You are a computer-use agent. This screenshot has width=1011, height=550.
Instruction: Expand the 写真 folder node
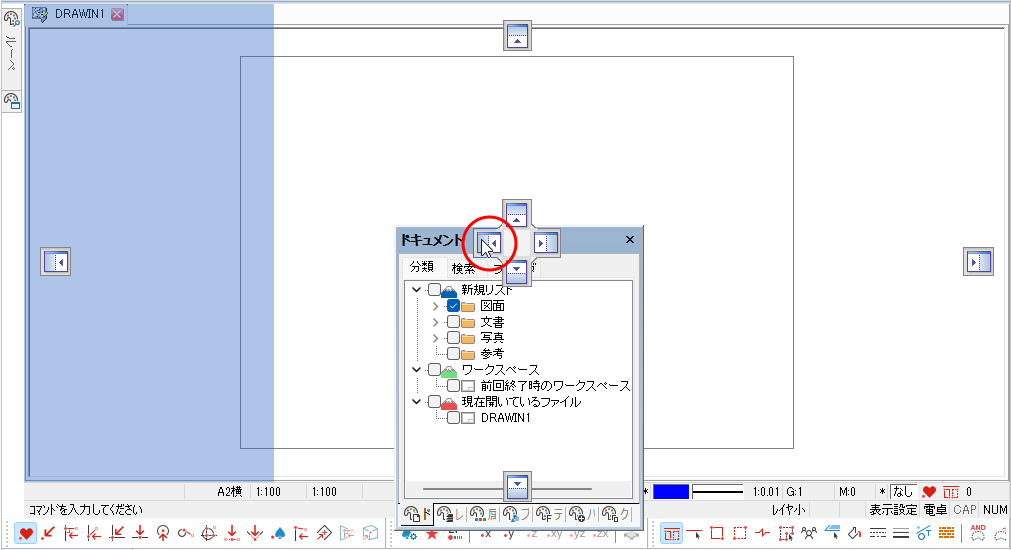point(435,338)
